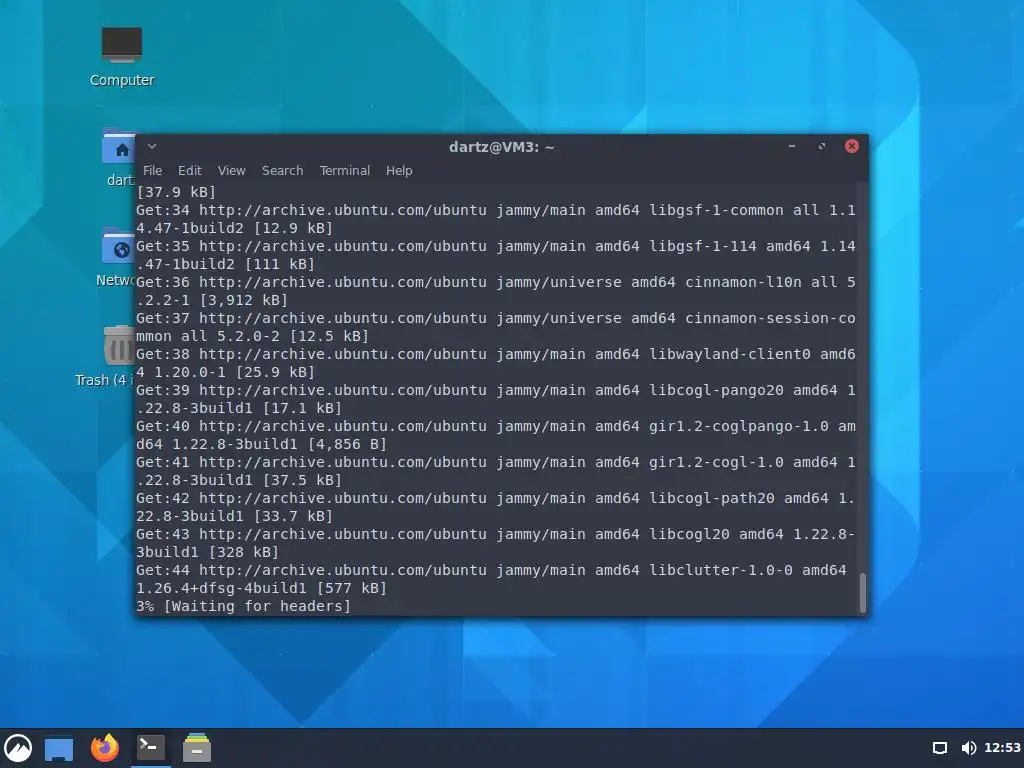Select the terminal taskbar button
The image size is (1024, 768).
coord(151,747)
